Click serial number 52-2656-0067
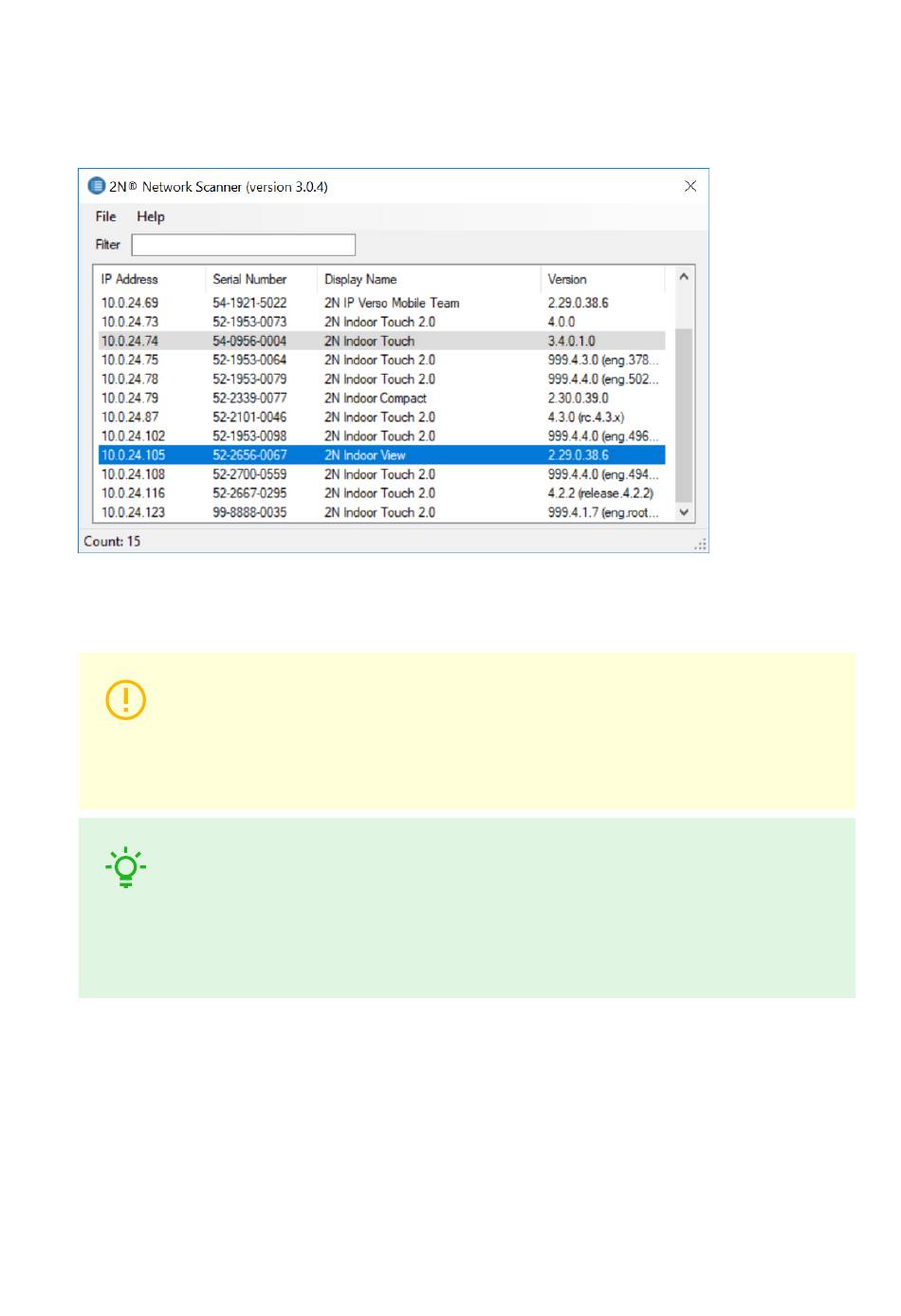 249,454
